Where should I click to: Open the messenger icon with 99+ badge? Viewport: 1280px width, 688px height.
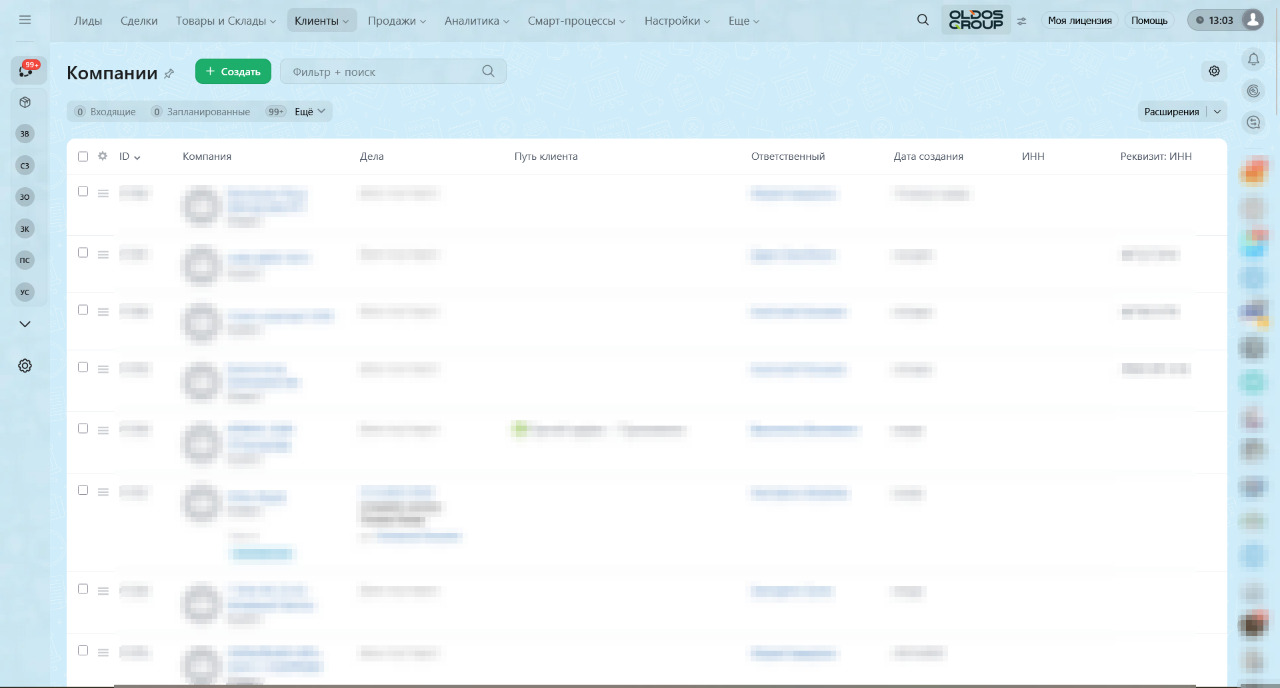26,70
